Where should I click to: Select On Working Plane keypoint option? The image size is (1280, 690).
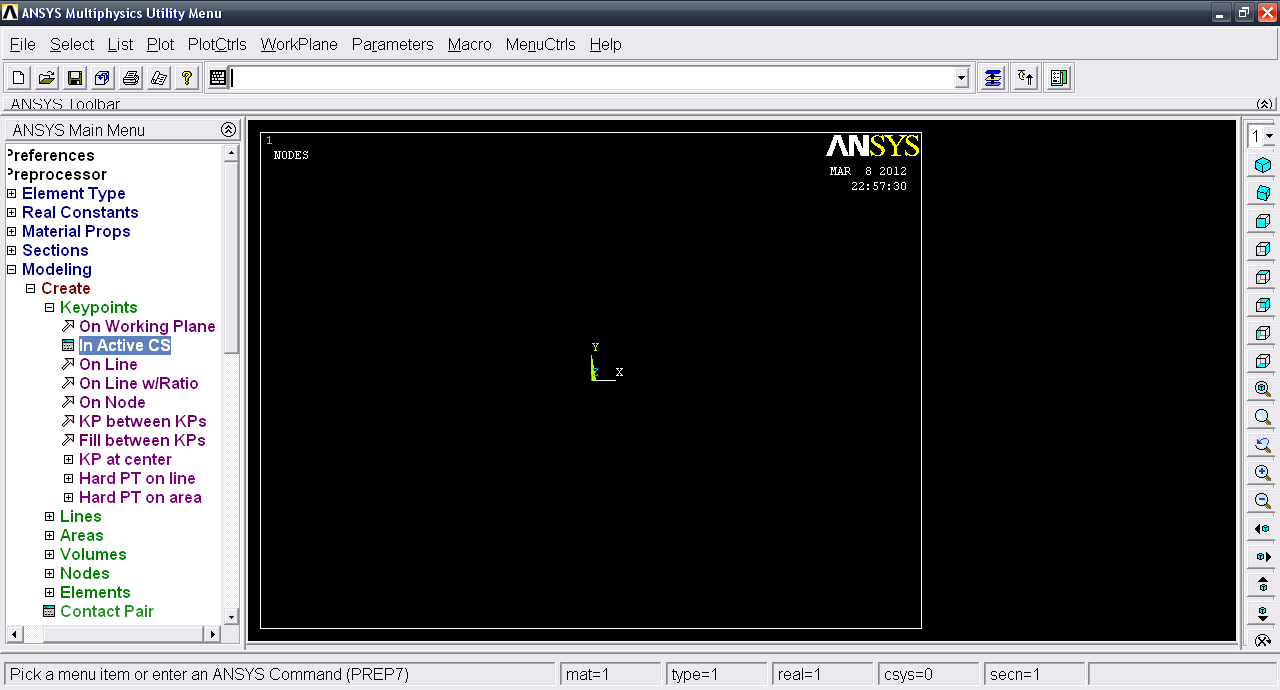147,327
